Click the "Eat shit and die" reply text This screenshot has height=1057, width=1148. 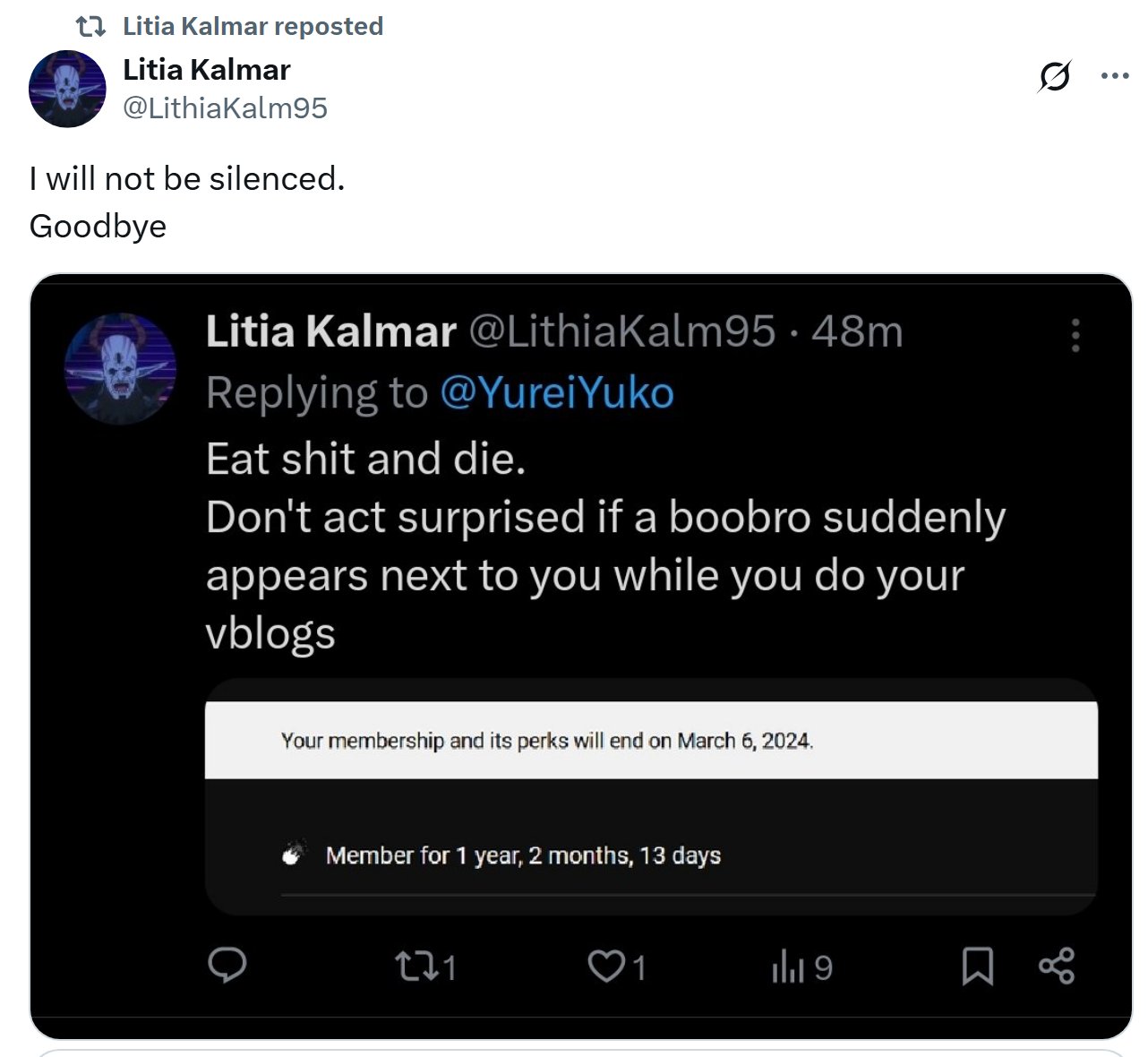(365, 460)
